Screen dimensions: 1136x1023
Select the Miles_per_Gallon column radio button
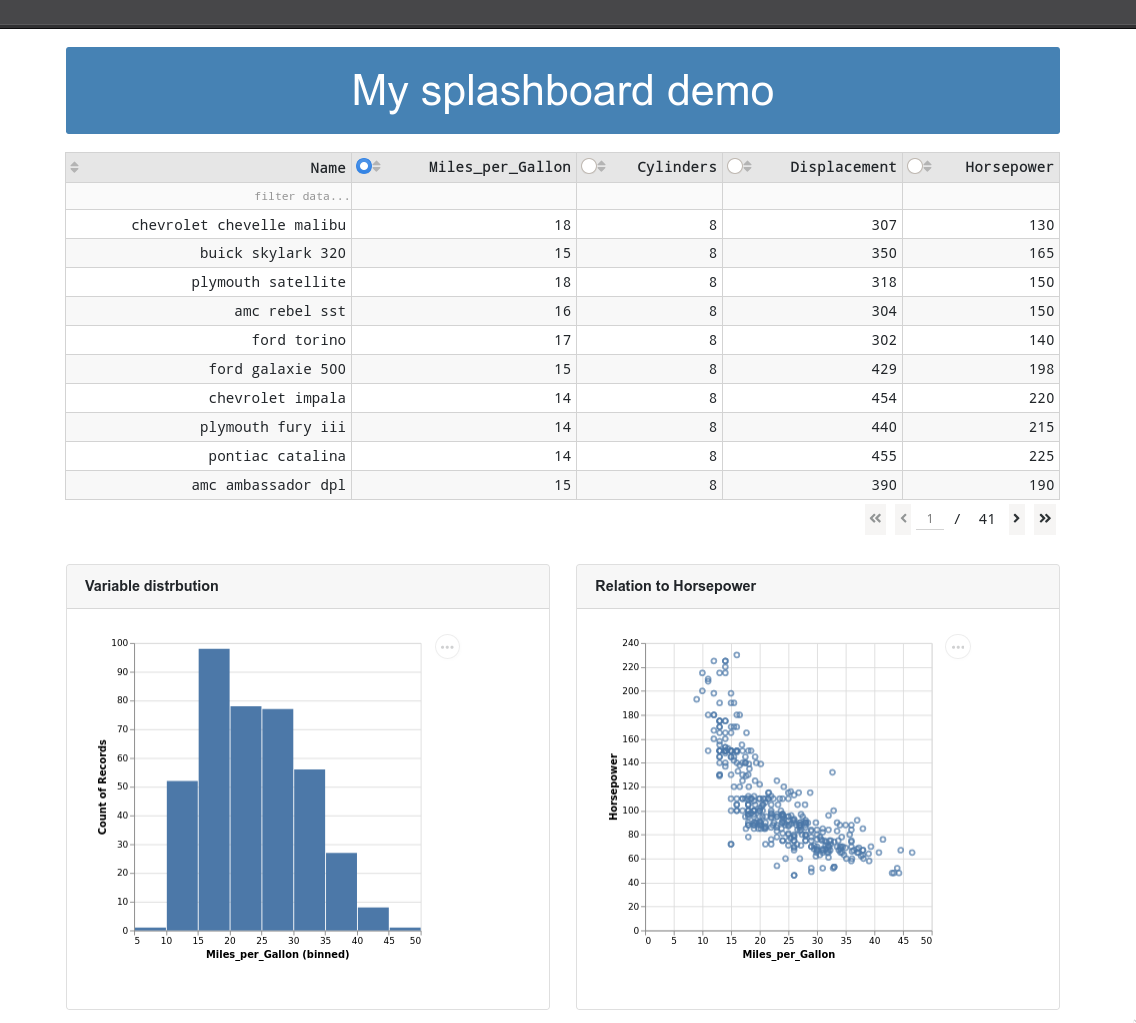(x=364, y=167)
